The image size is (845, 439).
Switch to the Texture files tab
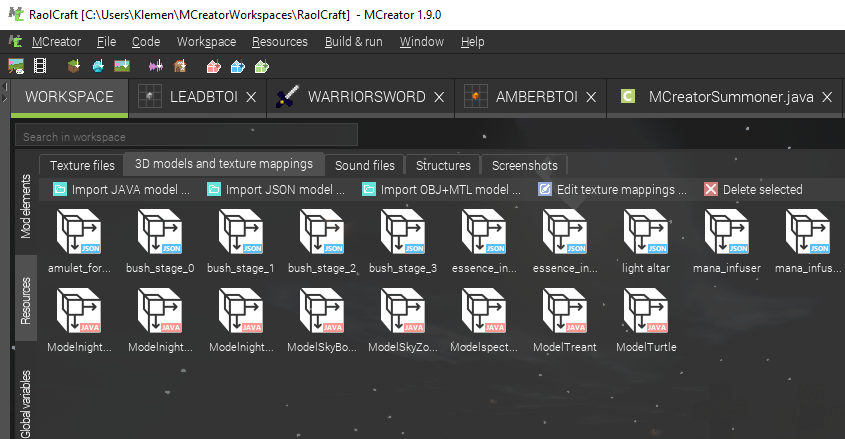tap(82, 165)
